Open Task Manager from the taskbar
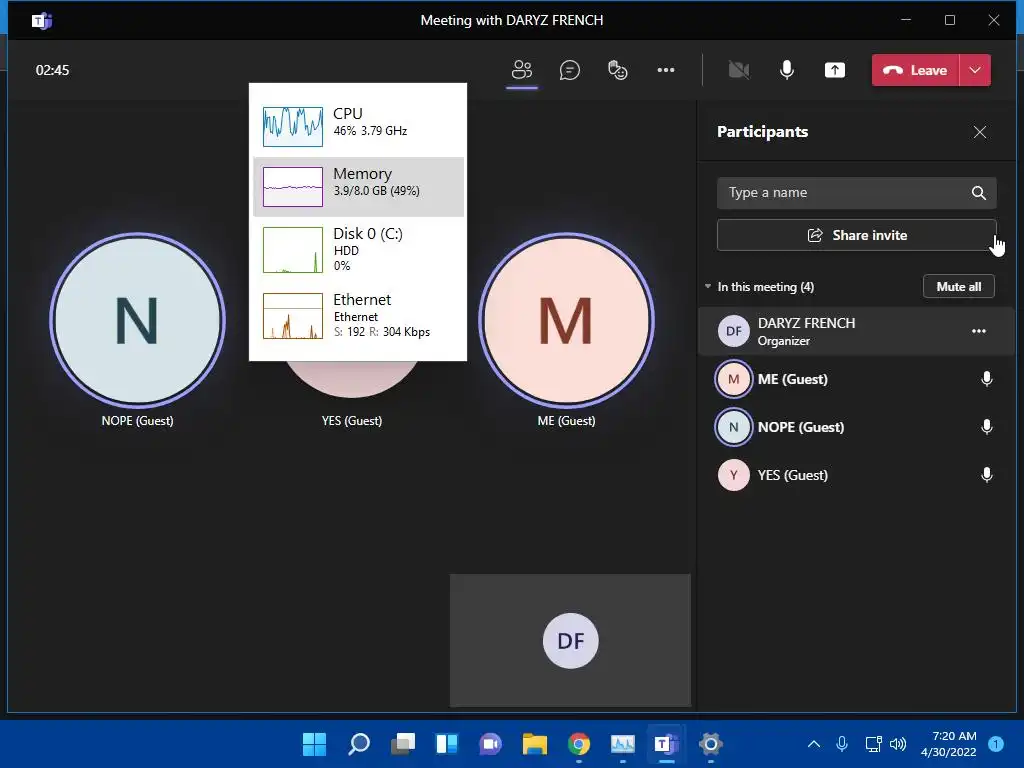 tap(622, 744)
